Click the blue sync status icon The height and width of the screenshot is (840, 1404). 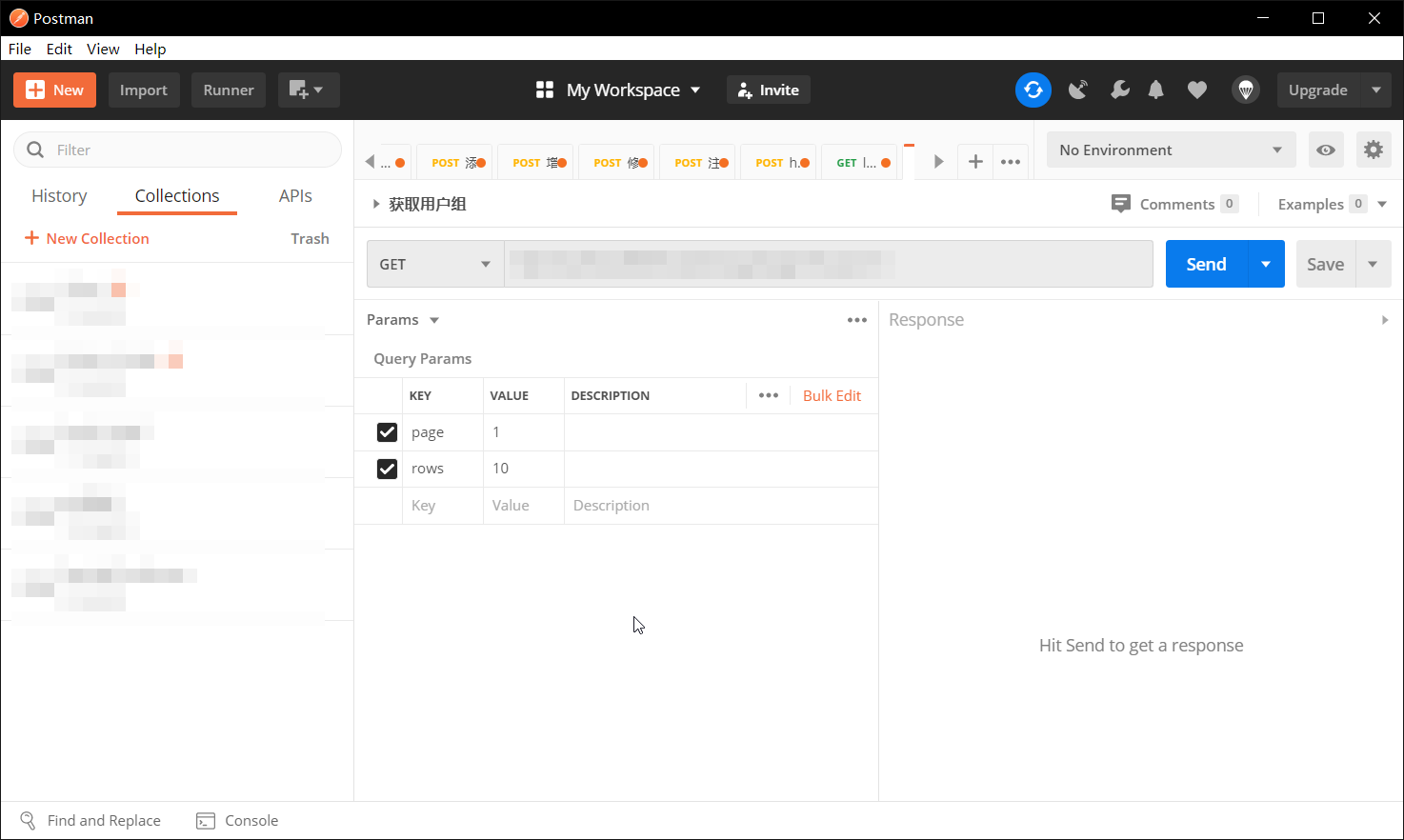1033,90
